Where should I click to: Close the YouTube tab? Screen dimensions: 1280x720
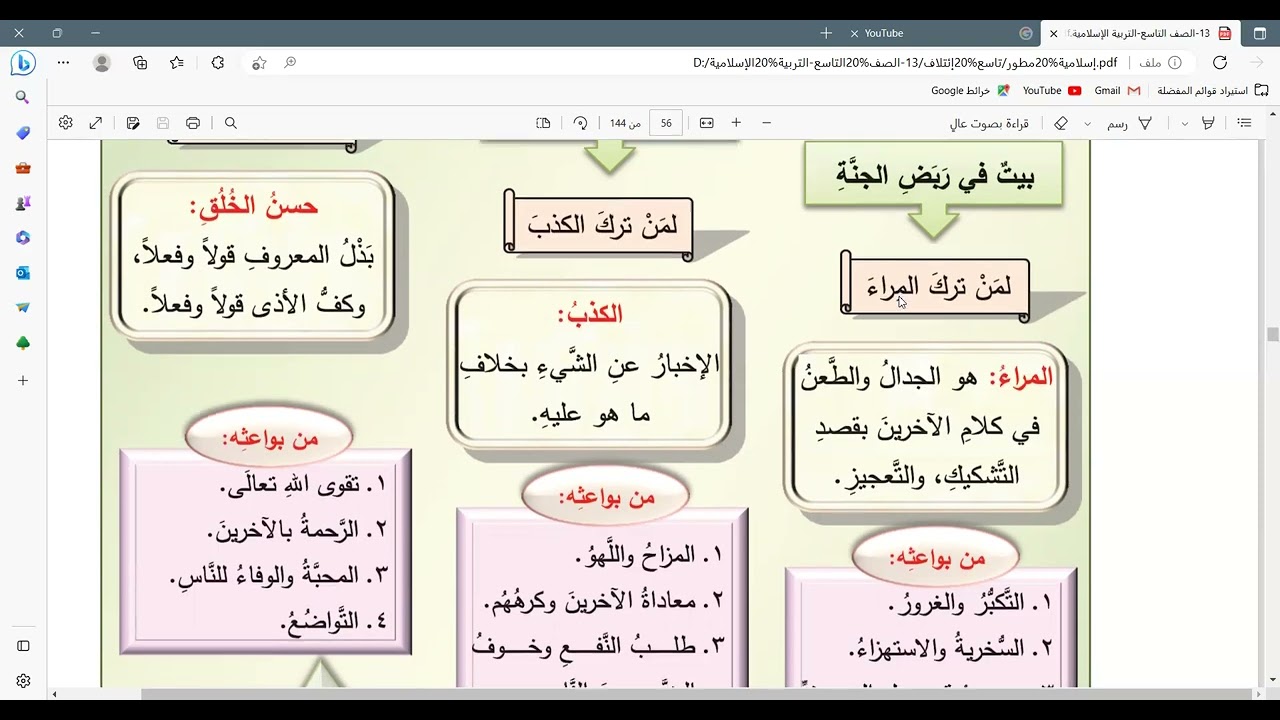(x=854, y=33)
